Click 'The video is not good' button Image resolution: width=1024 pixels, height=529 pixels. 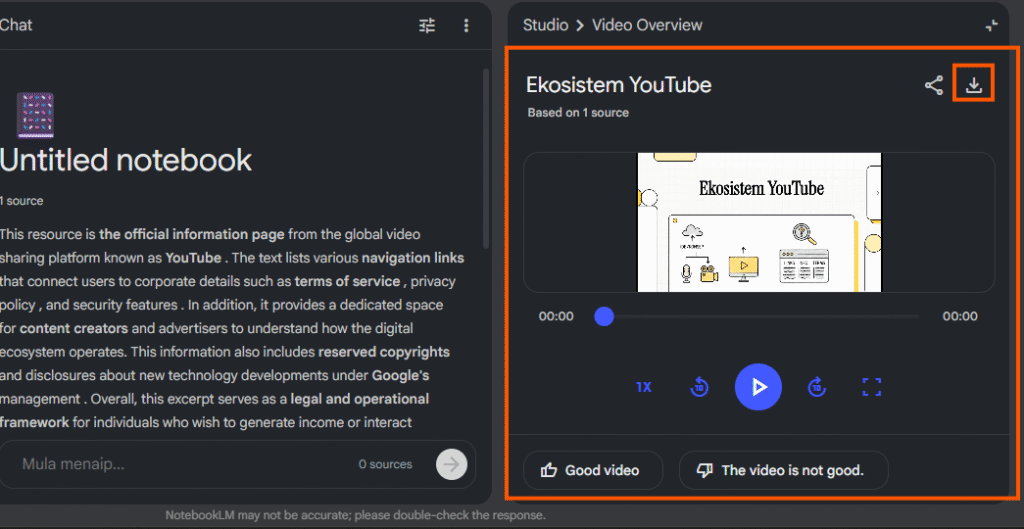783,470
